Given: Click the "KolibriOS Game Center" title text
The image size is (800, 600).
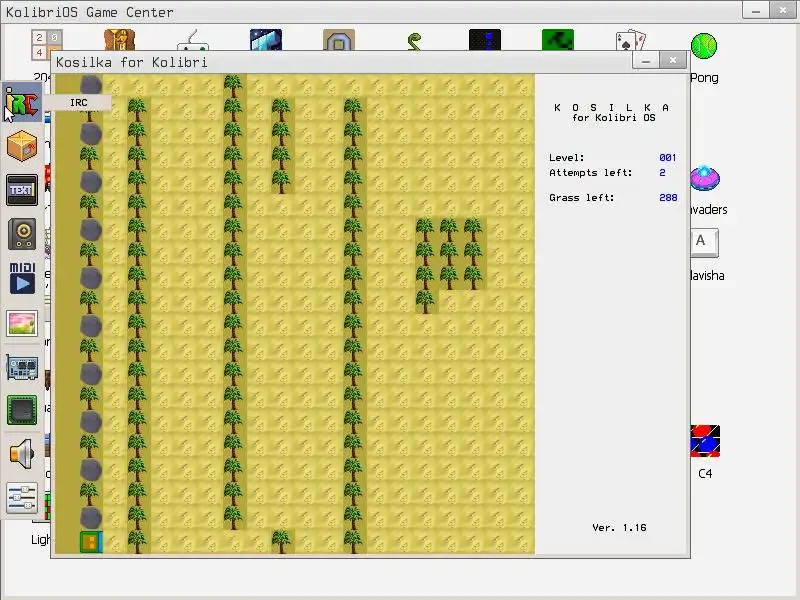Looking at the screenshot, I should [x=90, y=12].
